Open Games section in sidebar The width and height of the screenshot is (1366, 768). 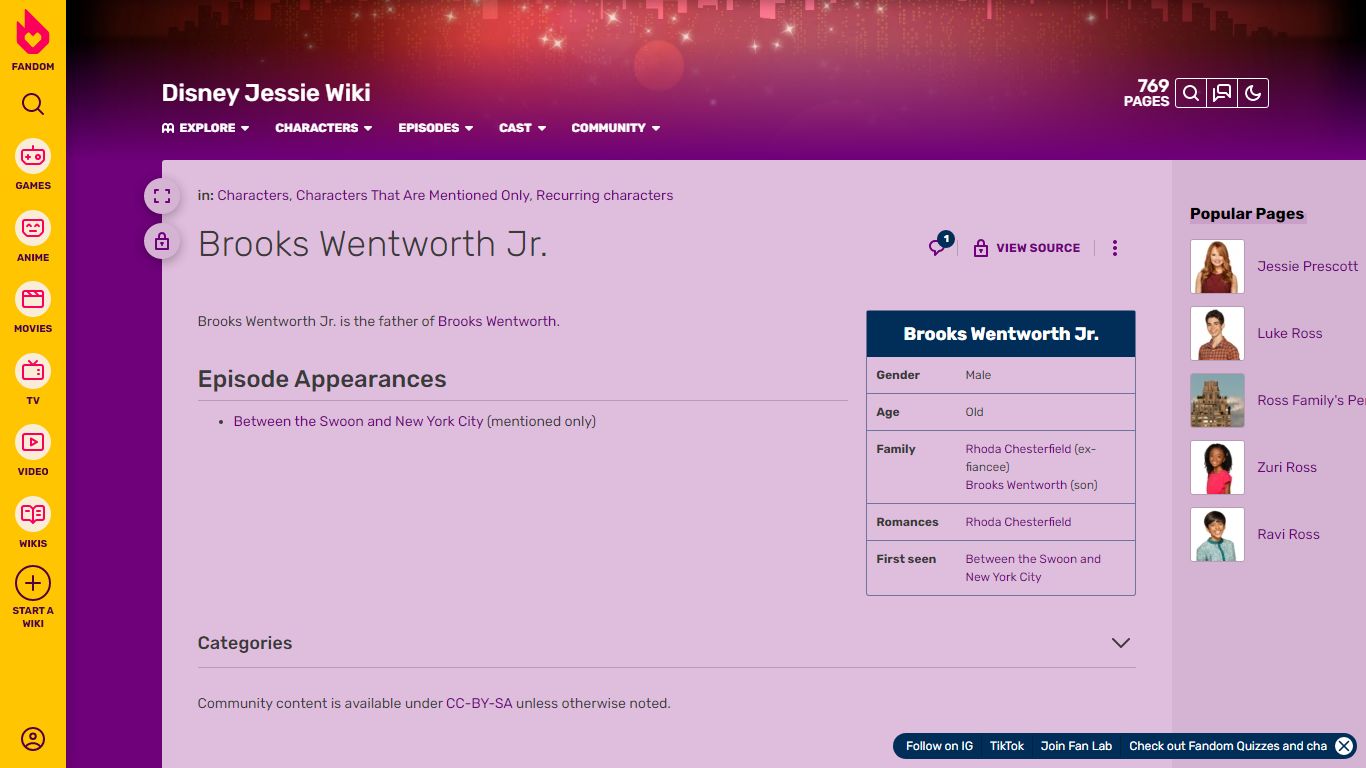(x=33, y=165)
